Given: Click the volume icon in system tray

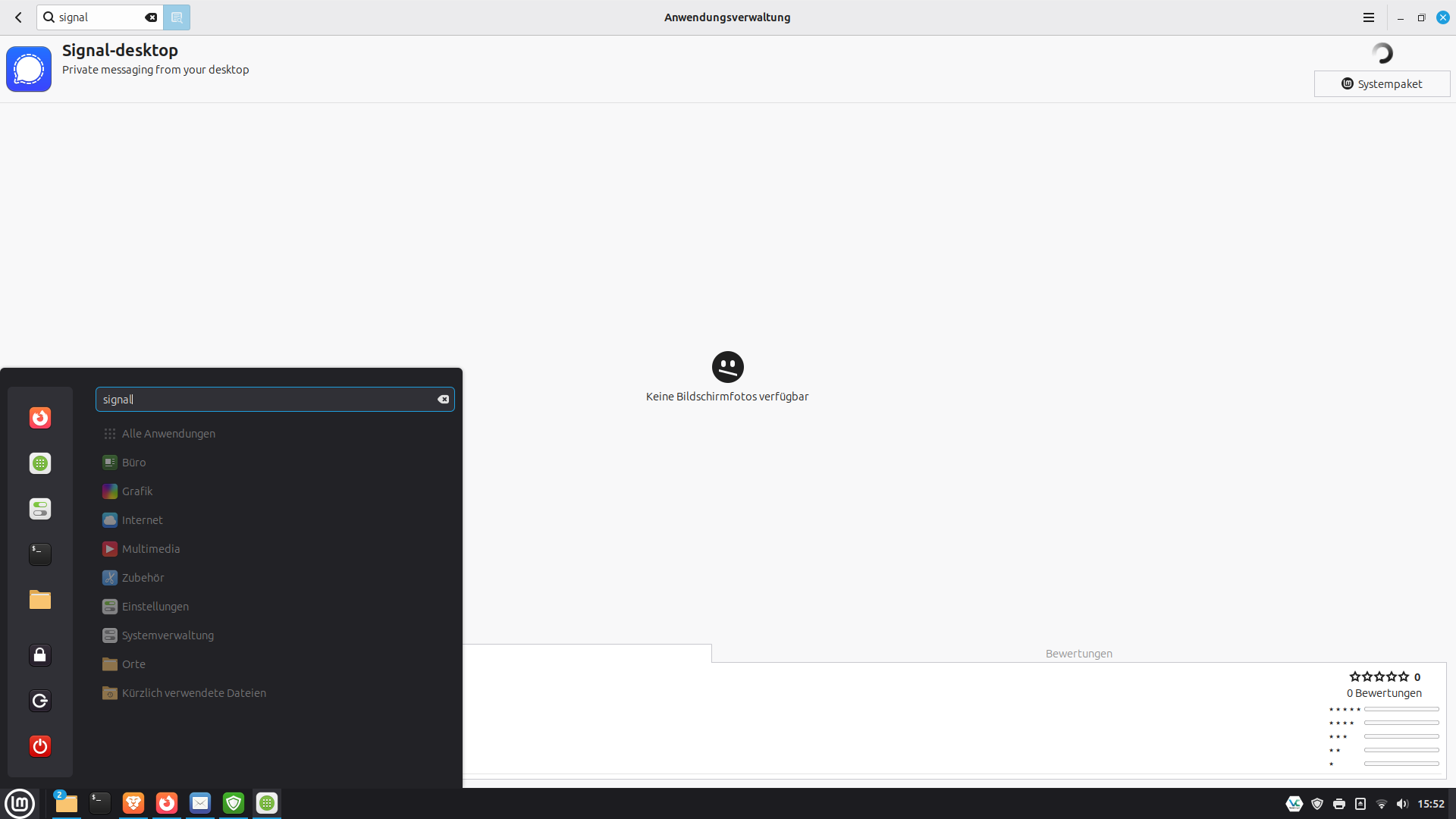Looking at the screenshot, I should [x=1401, y=804].
